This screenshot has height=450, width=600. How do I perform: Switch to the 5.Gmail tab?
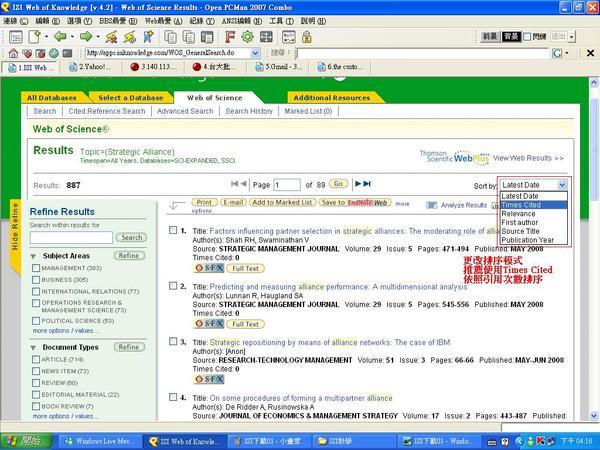point(279,67)
